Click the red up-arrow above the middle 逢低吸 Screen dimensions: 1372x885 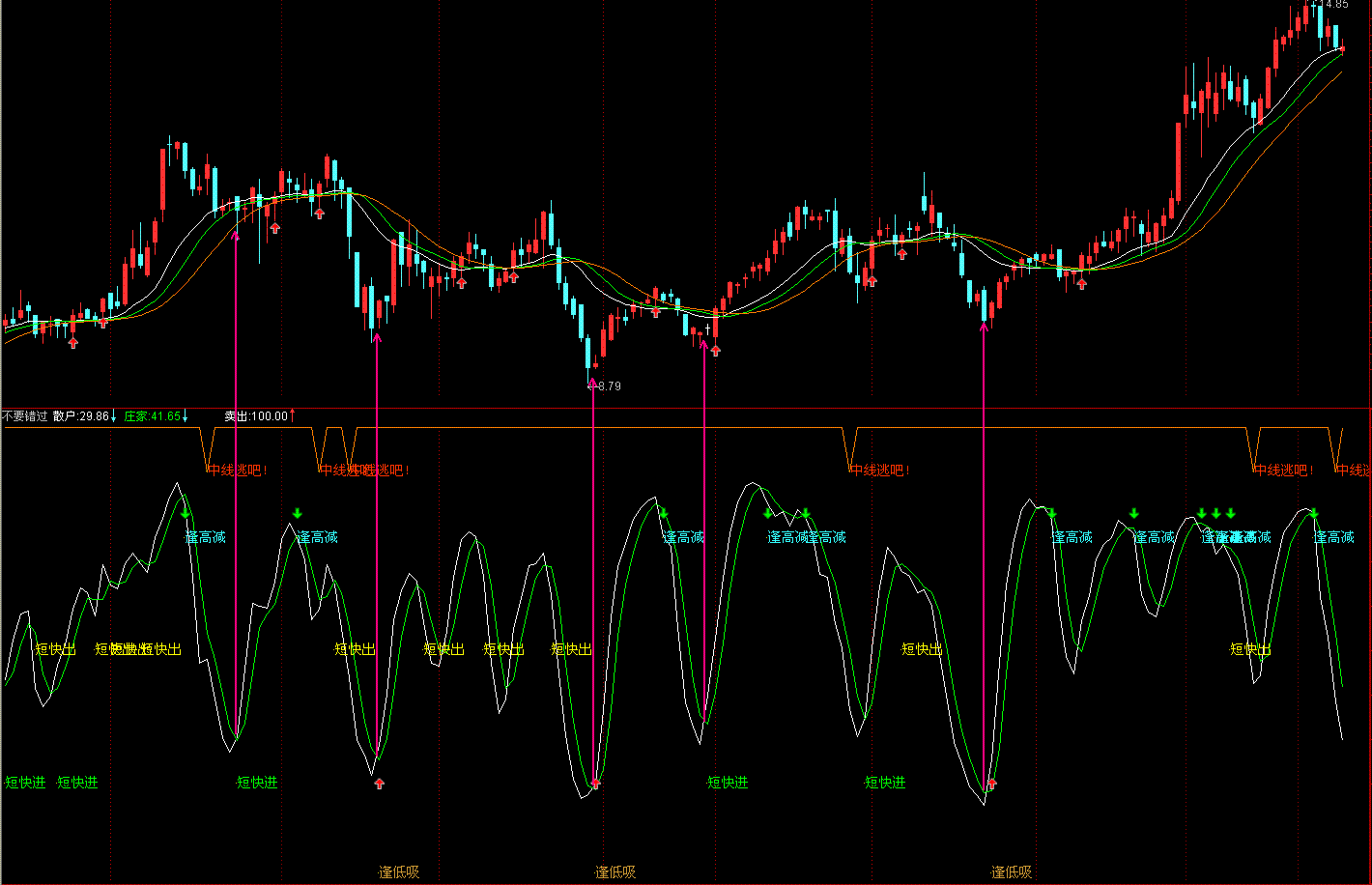596,784
